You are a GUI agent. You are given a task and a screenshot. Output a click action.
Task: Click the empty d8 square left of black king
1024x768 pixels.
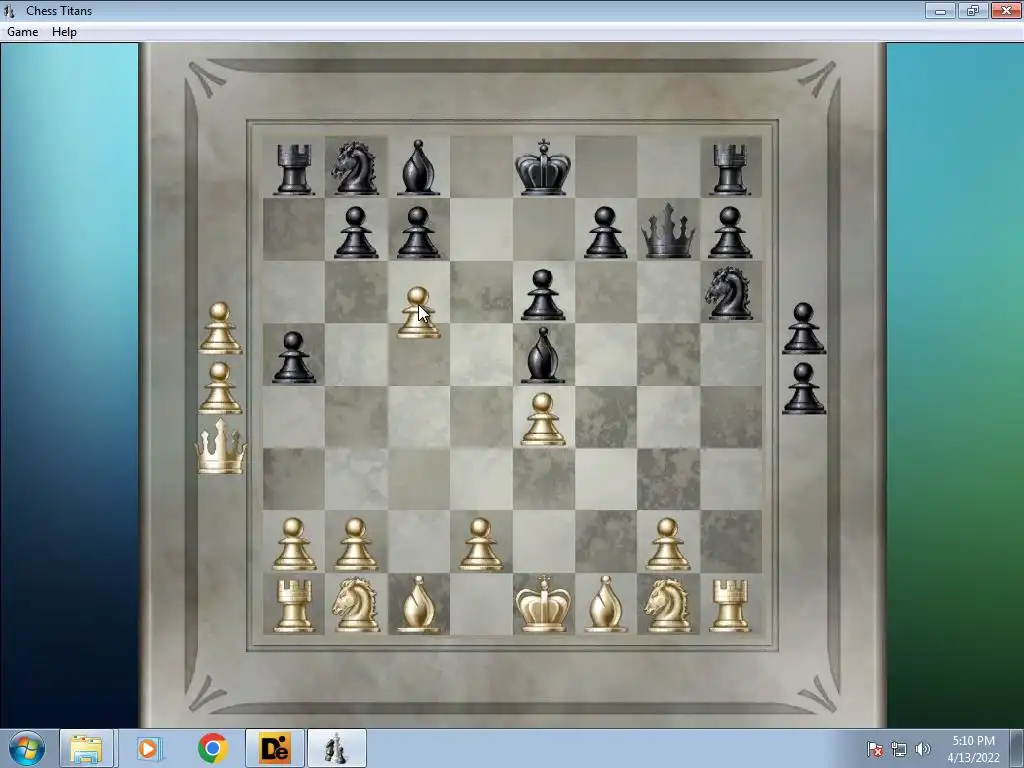click(481, 167)
